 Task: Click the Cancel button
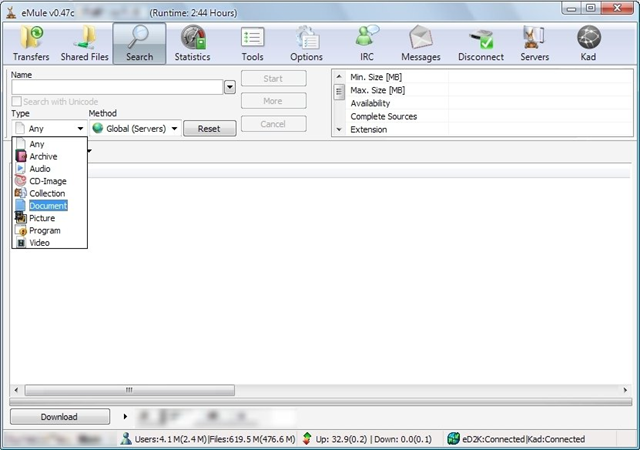[x=273, y=124]
